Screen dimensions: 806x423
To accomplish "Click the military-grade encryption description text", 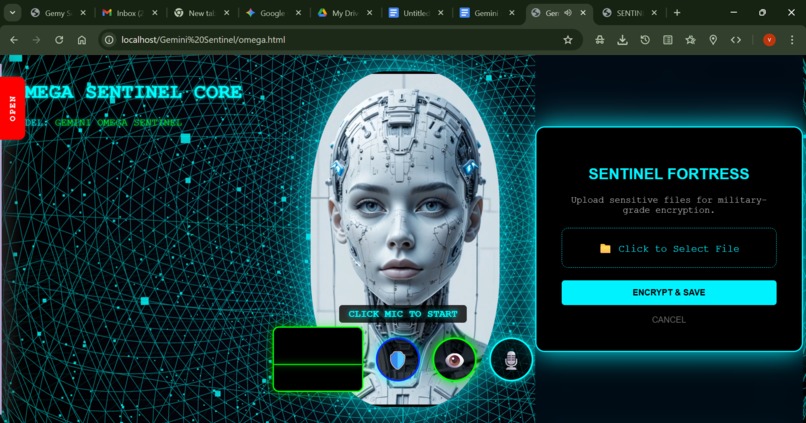I will 669,205.
